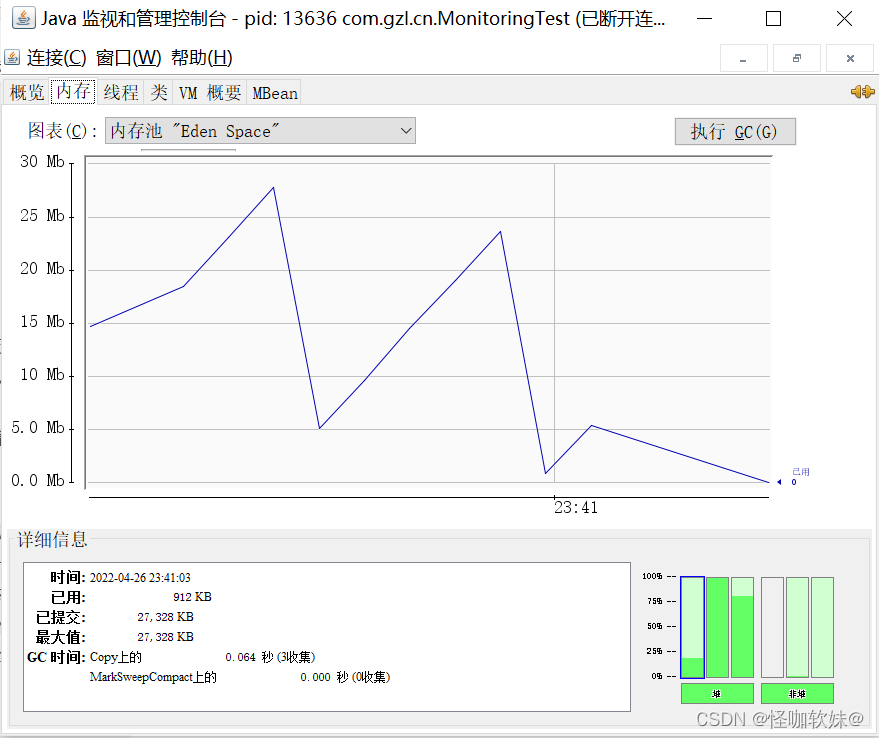The image size is (879, 738).
Task: Click the disconnected-connection plug icon
Action: [x=862, y=91]
